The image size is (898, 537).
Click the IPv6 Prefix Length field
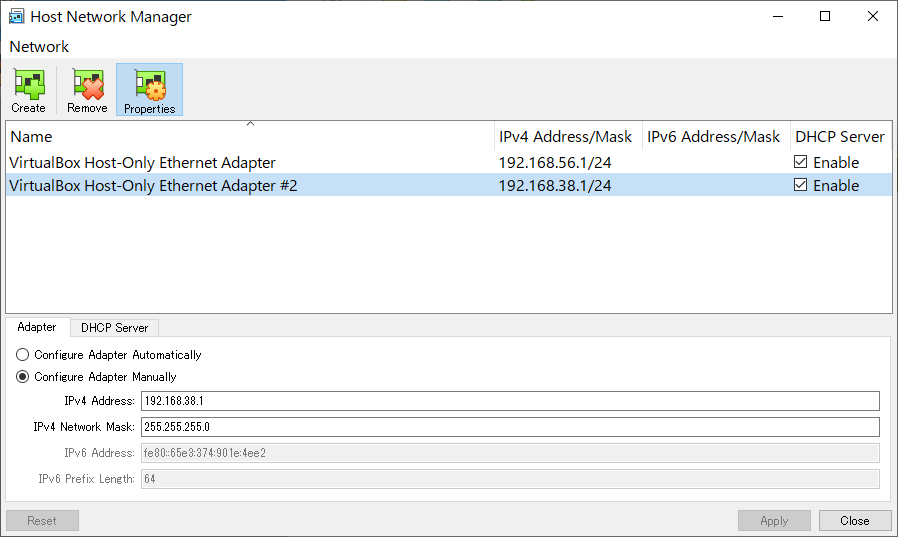[510, 479]
